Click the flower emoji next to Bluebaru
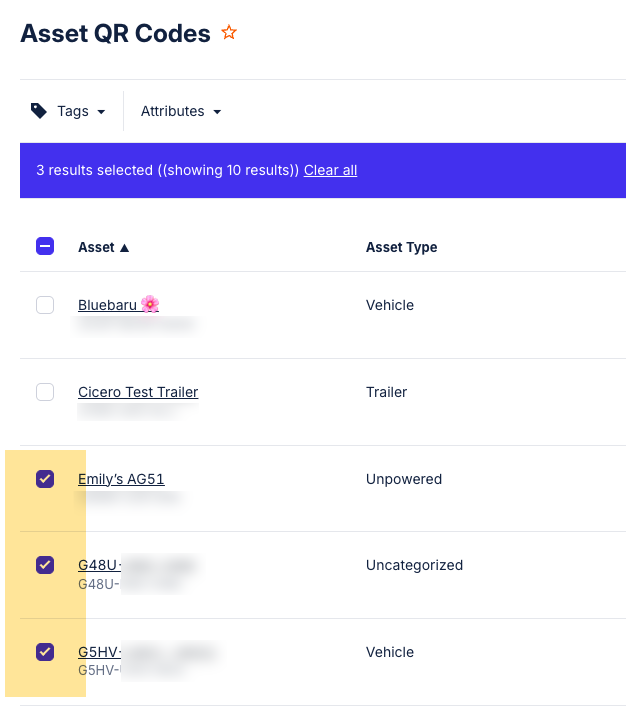 click(x=150, y=304)
